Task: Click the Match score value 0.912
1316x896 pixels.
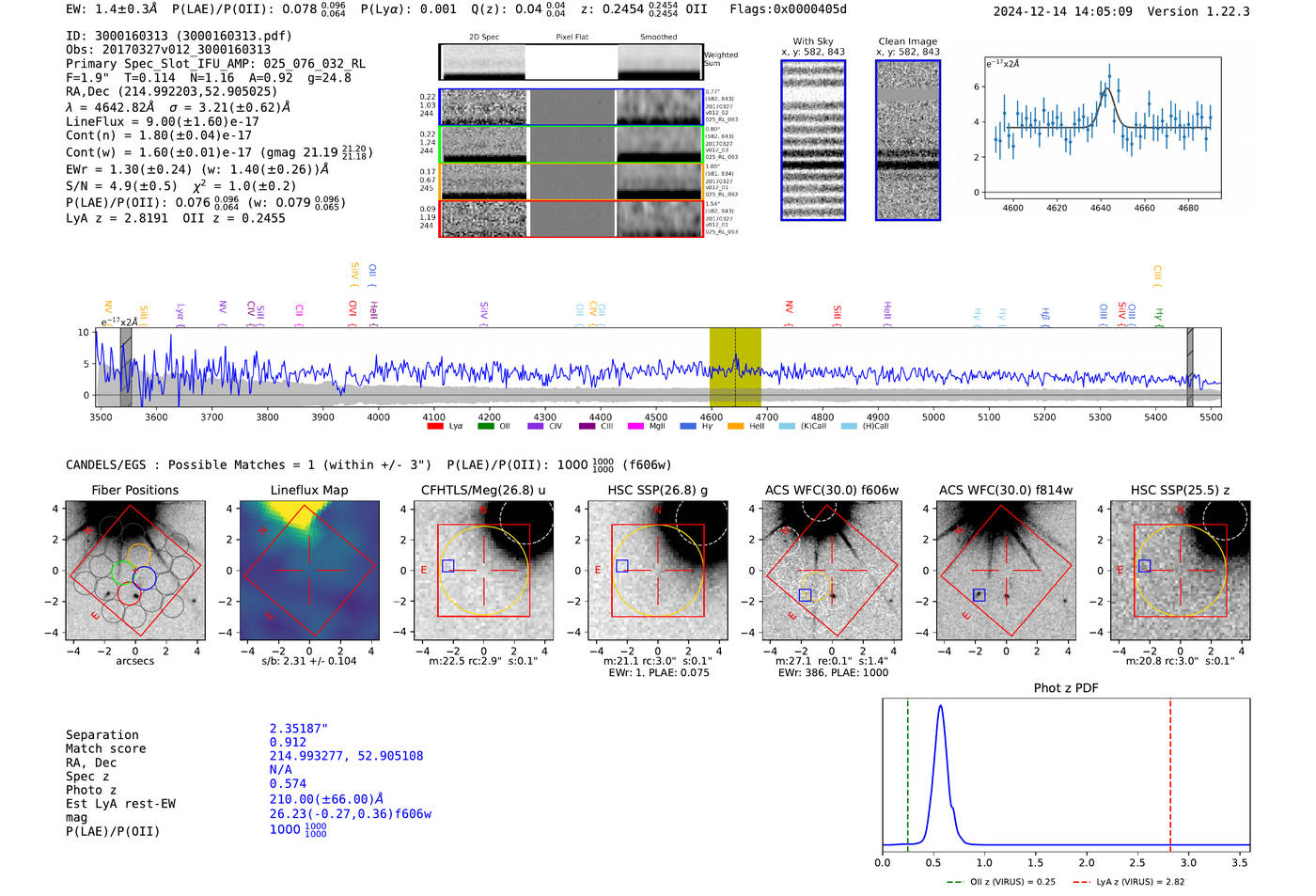Action: tap(288, 743)
